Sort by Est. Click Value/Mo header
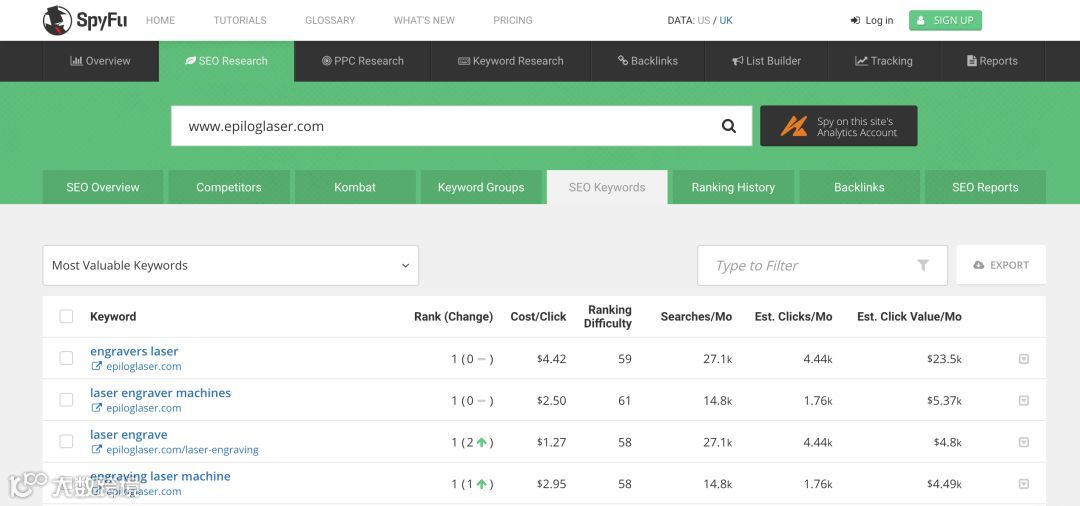Screen dimensions: 1080x506 909,317
